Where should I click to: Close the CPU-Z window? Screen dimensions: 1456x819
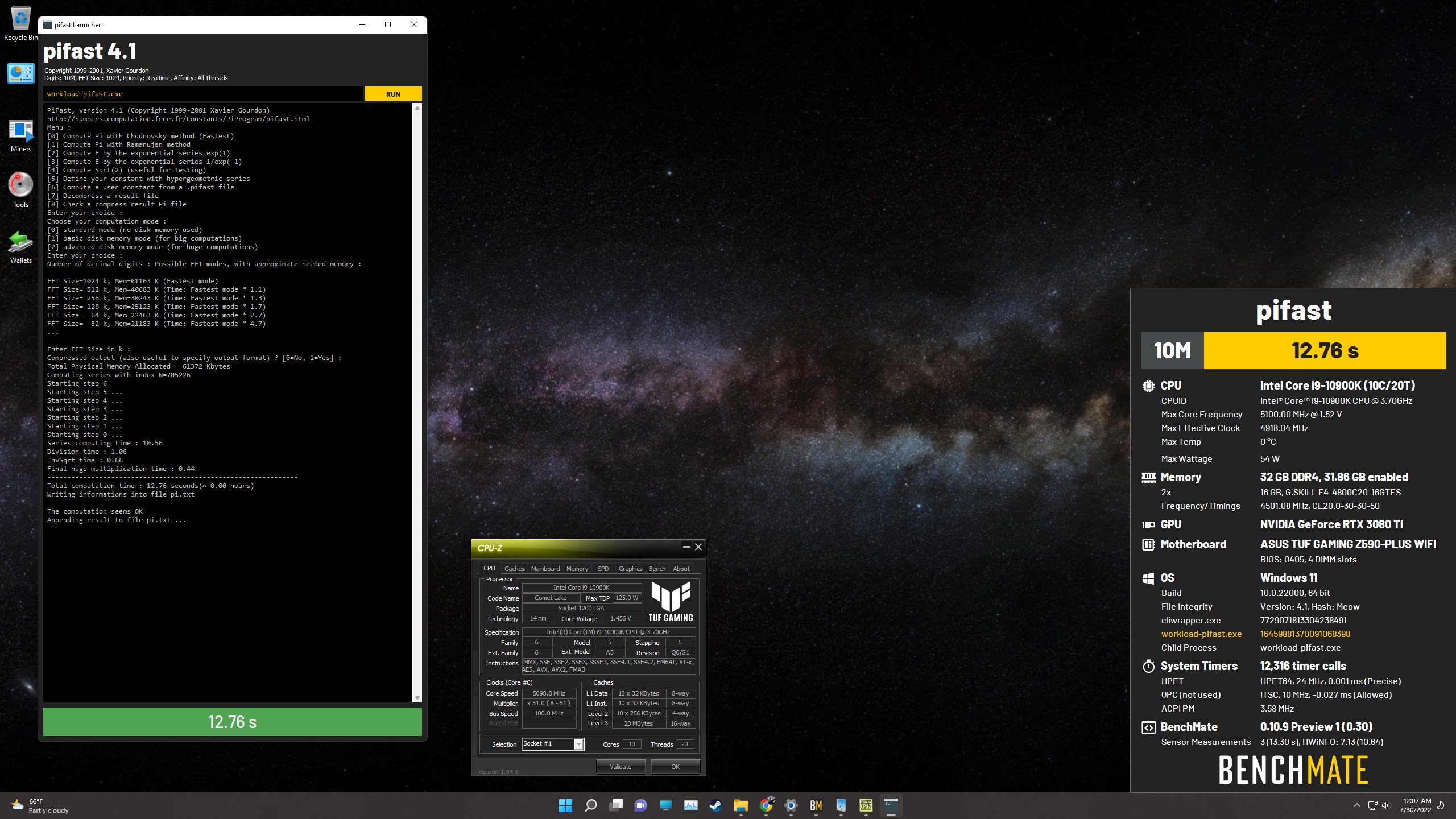click(698, 547)
